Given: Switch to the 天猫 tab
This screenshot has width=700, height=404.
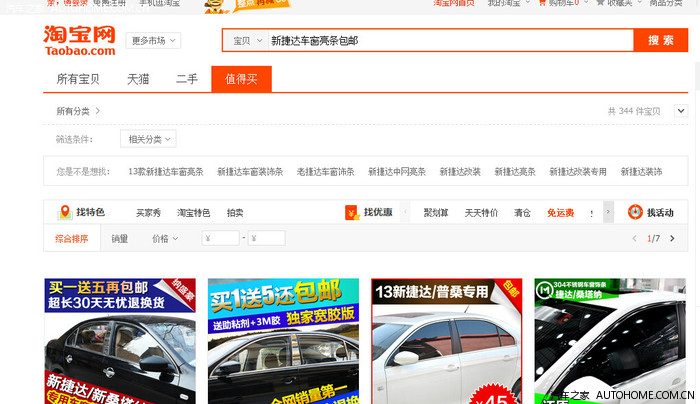Looking at the screenshot, I should 137,79.
